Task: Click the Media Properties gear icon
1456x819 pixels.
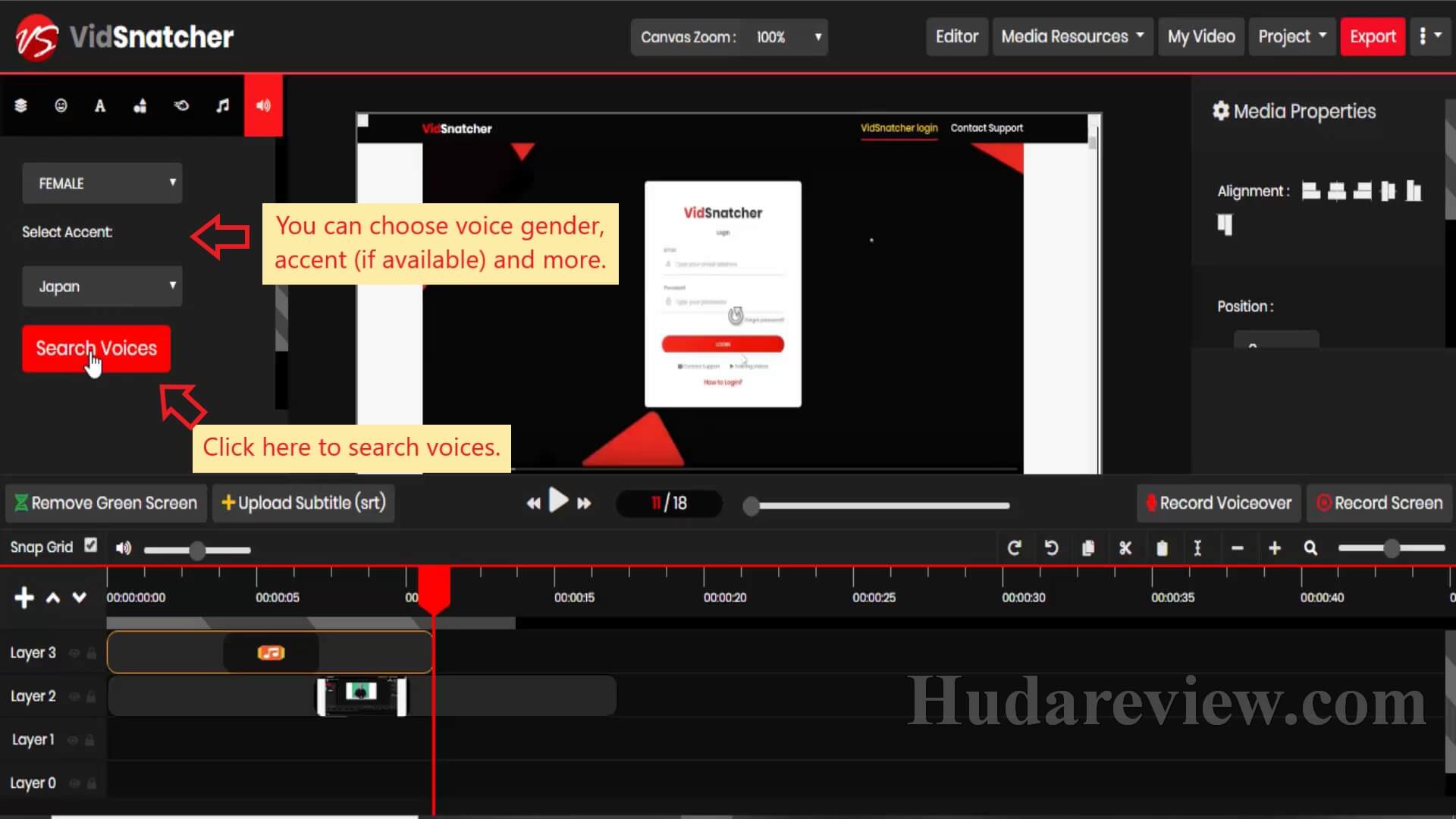Action: (x=1220, y=111)
